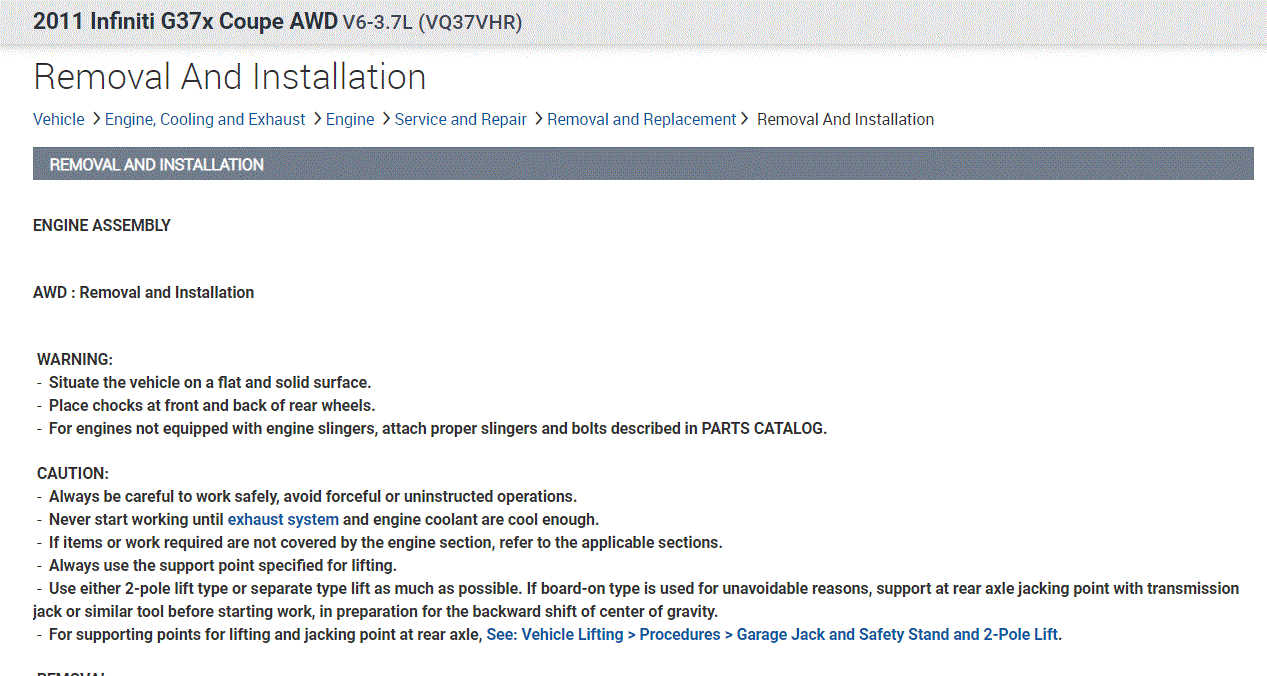
Task: Click the REMOVAL AND INSTALLATION section header bar
Action: pyautogui.click(x=643, y=164)
